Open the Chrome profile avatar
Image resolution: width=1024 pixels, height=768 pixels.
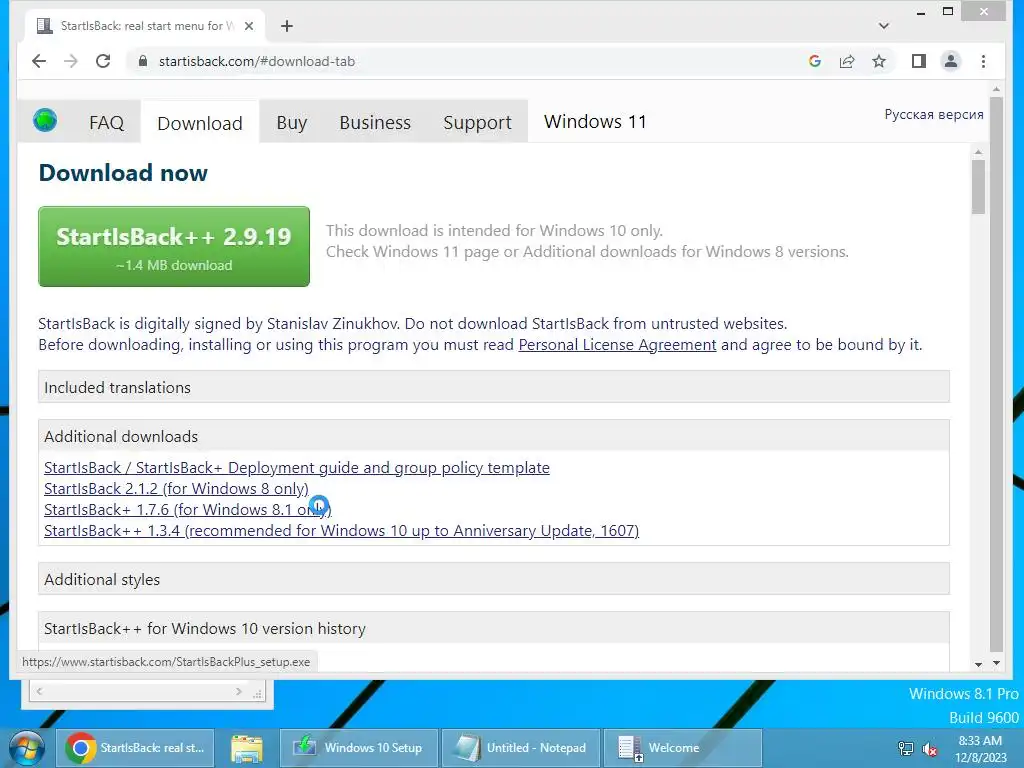click(x=951, y=61)
